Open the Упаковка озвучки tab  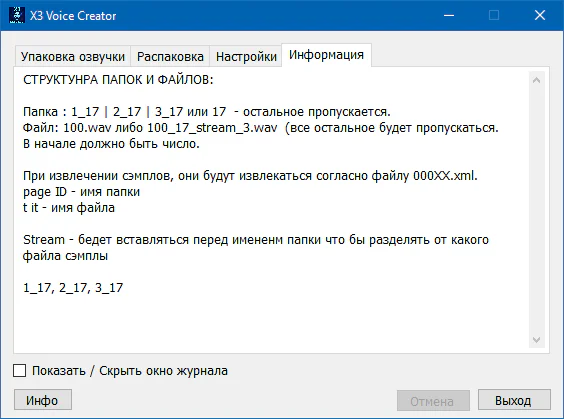click(x=72, y=56)
